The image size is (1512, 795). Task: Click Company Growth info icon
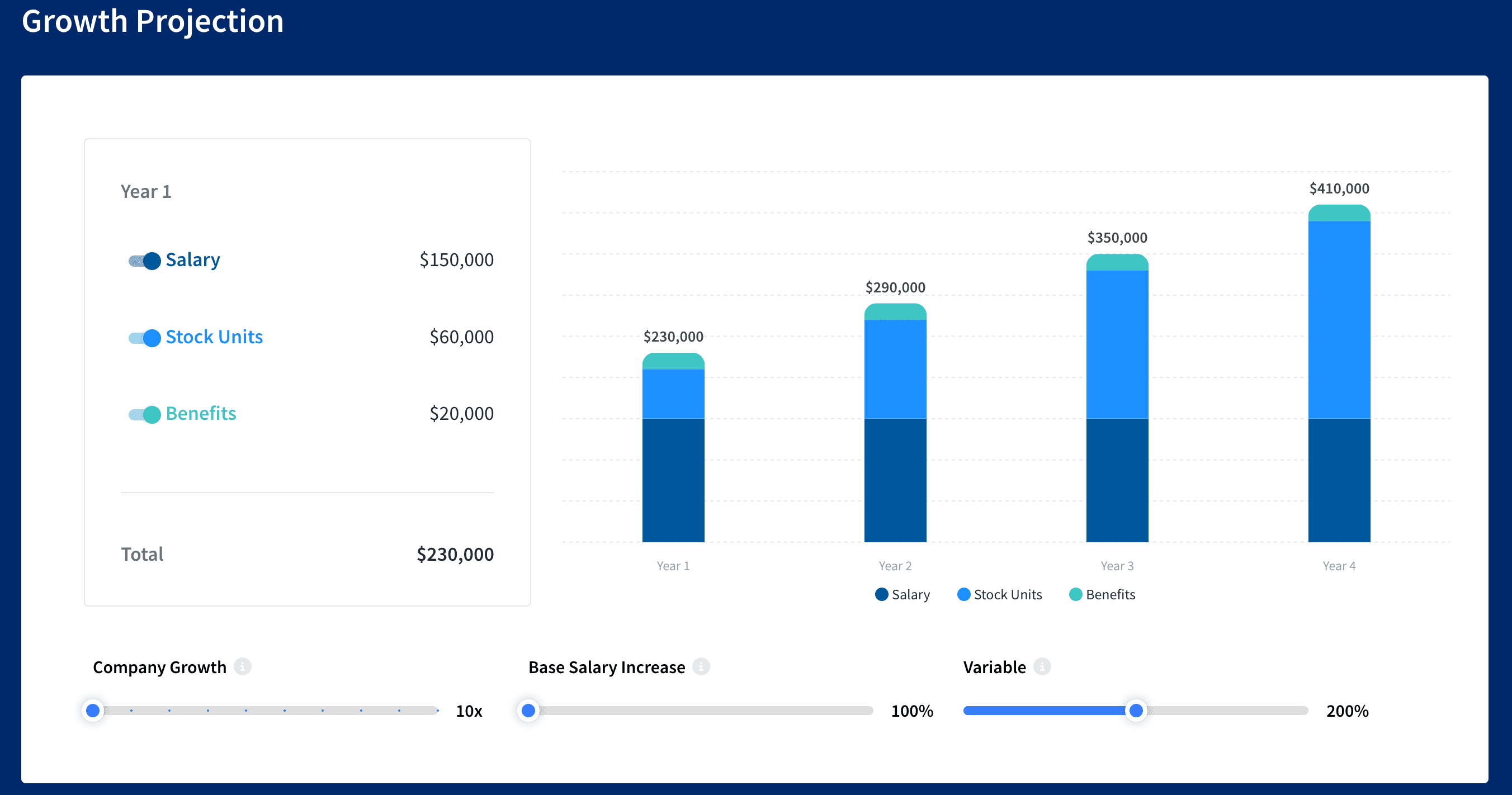243,666
